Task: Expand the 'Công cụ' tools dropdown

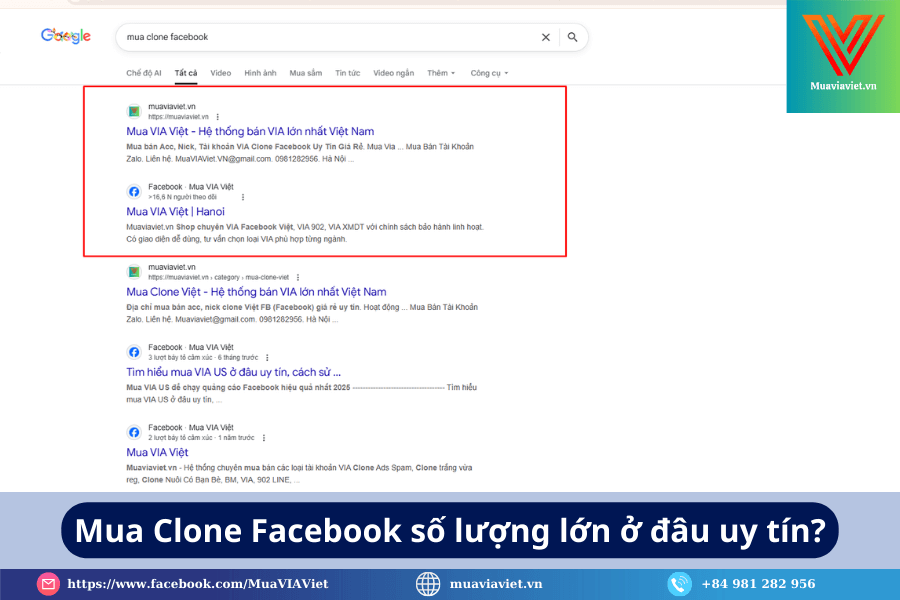Action: 489,73
